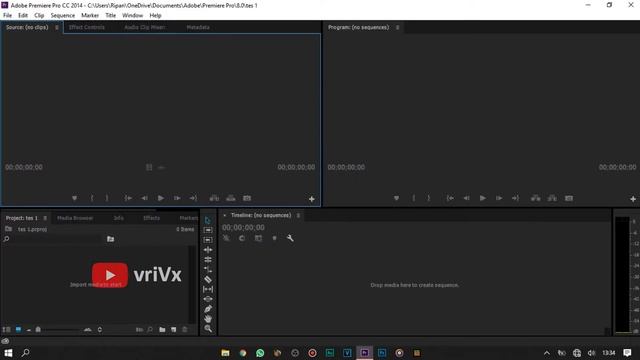The width and height of the screenshot is (640, 360).
Task: Open Program panel menu
Action: pyautogui.click(x=398, y=27)
